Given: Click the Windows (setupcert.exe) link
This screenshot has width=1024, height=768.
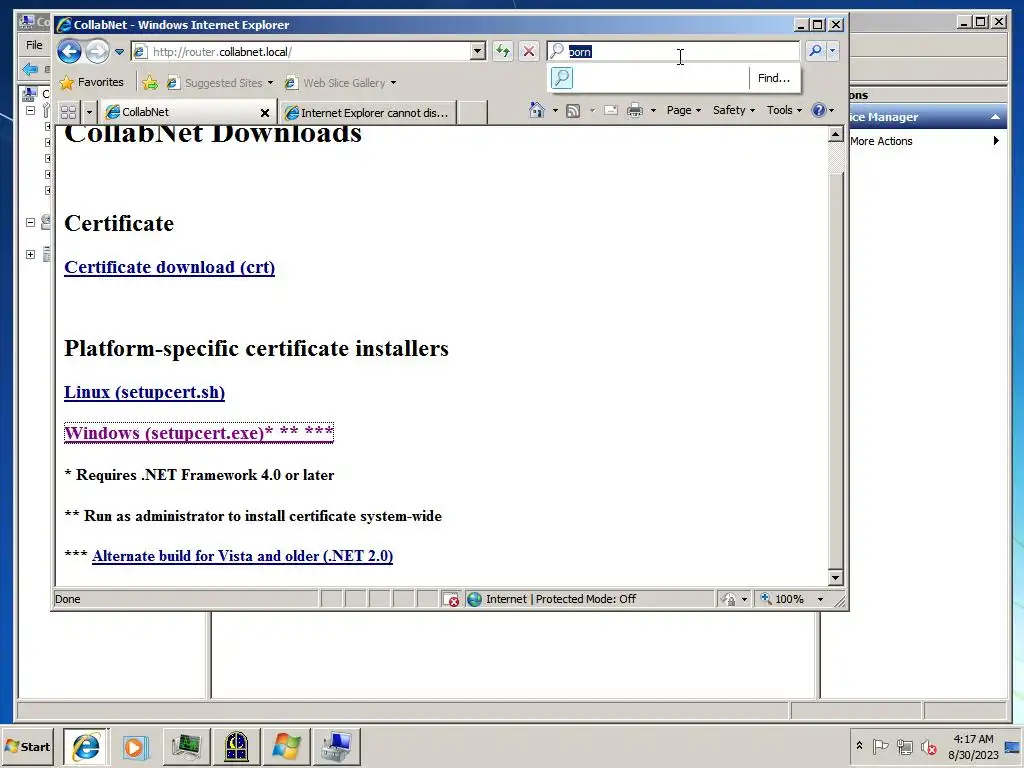Looking at the screenshot, I should click(199, 433).
